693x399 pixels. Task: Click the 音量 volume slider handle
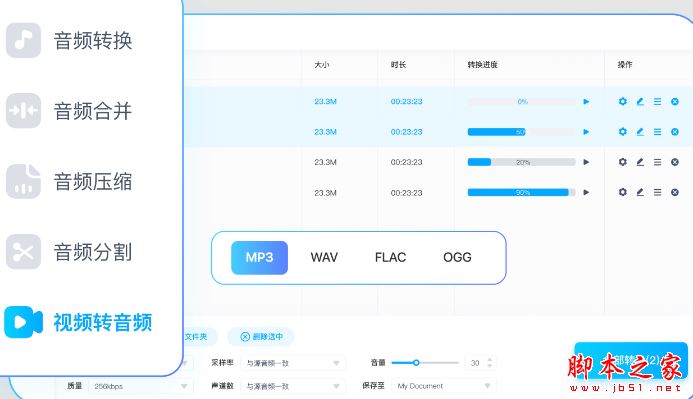click(x=416, y=363)
